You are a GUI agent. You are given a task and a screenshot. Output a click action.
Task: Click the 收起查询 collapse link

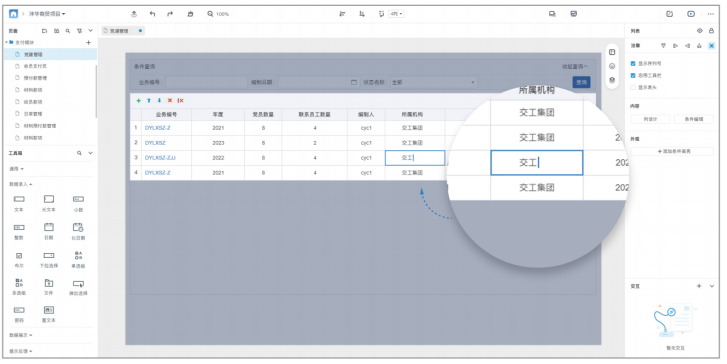pyautogui.click(x=575, y=67)
